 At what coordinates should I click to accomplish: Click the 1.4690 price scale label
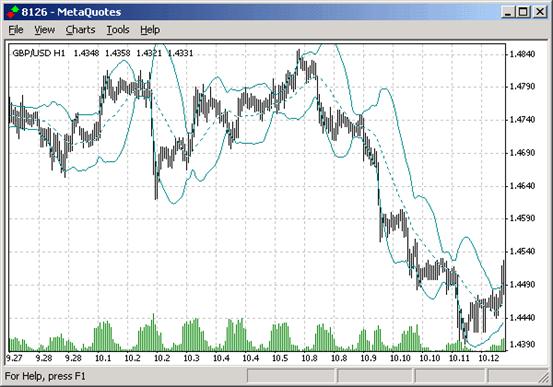click(522, 153)
